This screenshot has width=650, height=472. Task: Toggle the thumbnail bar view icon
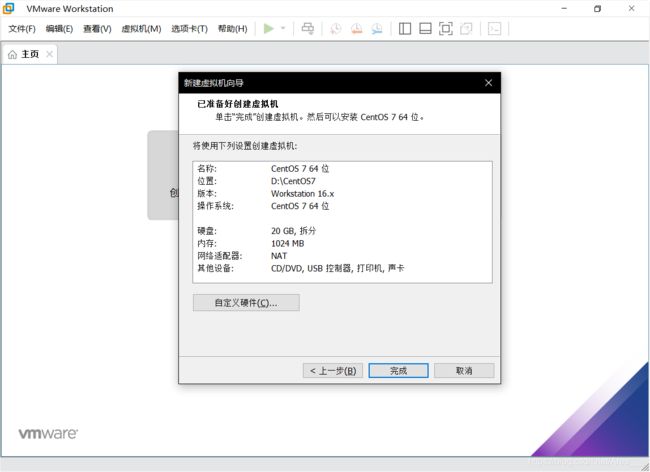pyautogui.click(x=425, y=29)
